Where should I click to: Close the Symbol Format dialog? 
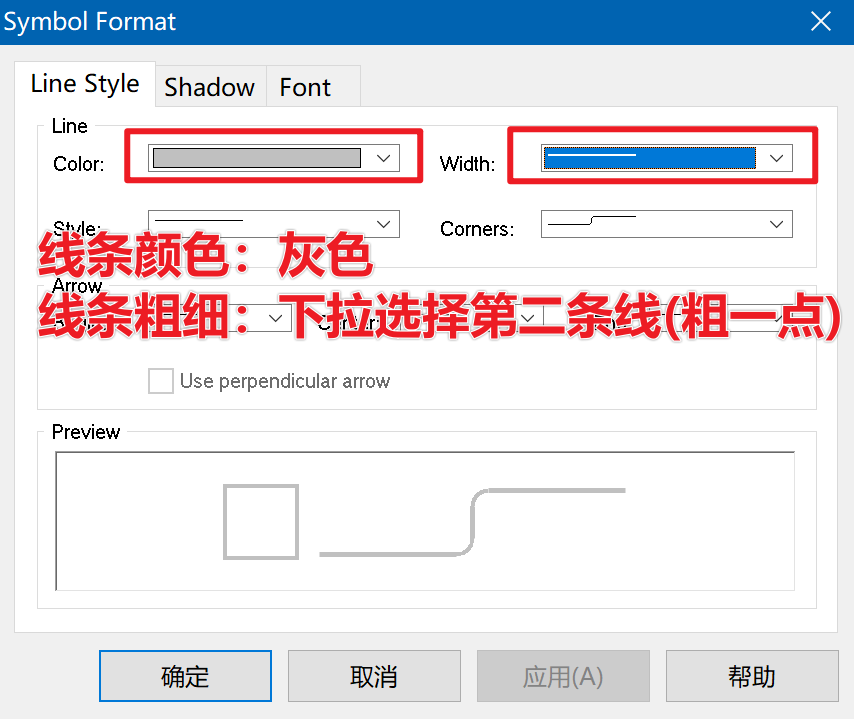pos(820,22)
